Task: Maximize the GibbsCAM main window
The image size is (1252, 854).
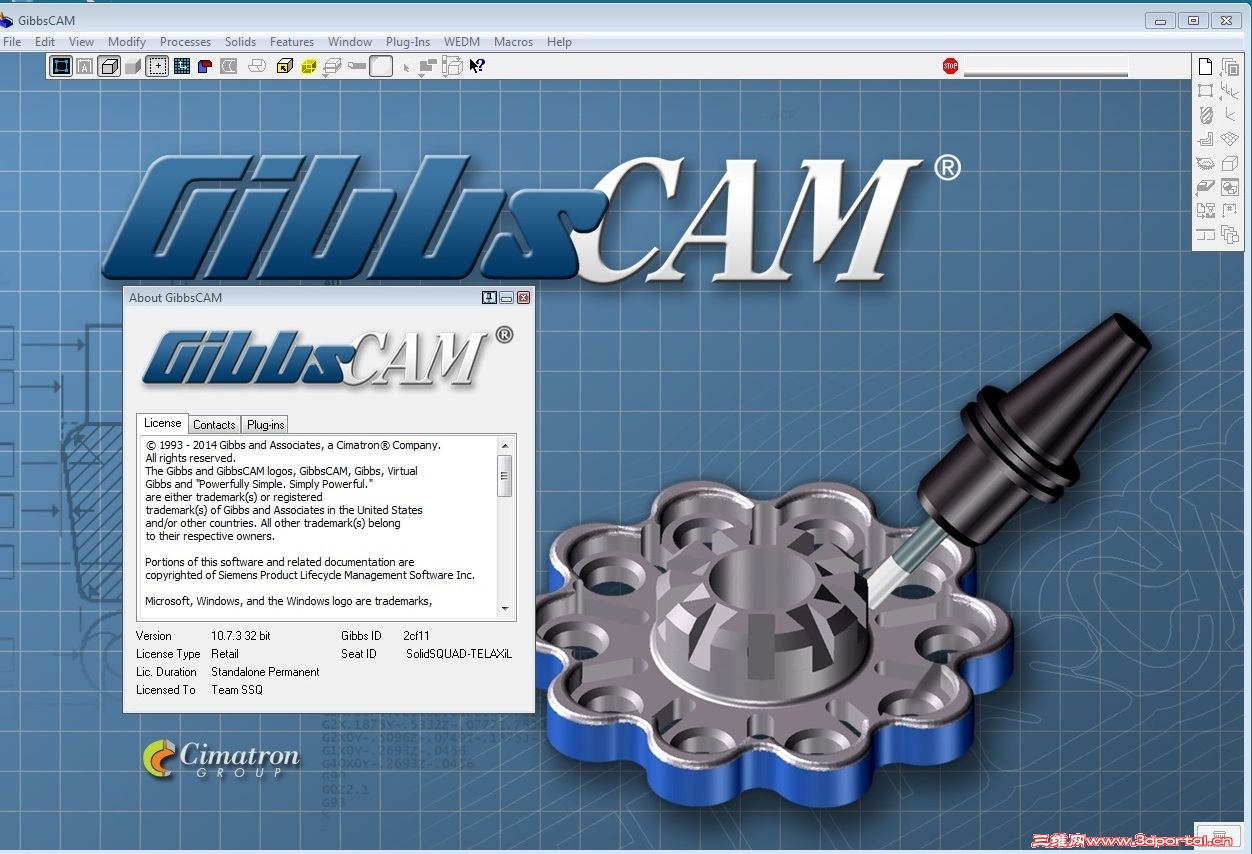Action: click(1193, 20)
